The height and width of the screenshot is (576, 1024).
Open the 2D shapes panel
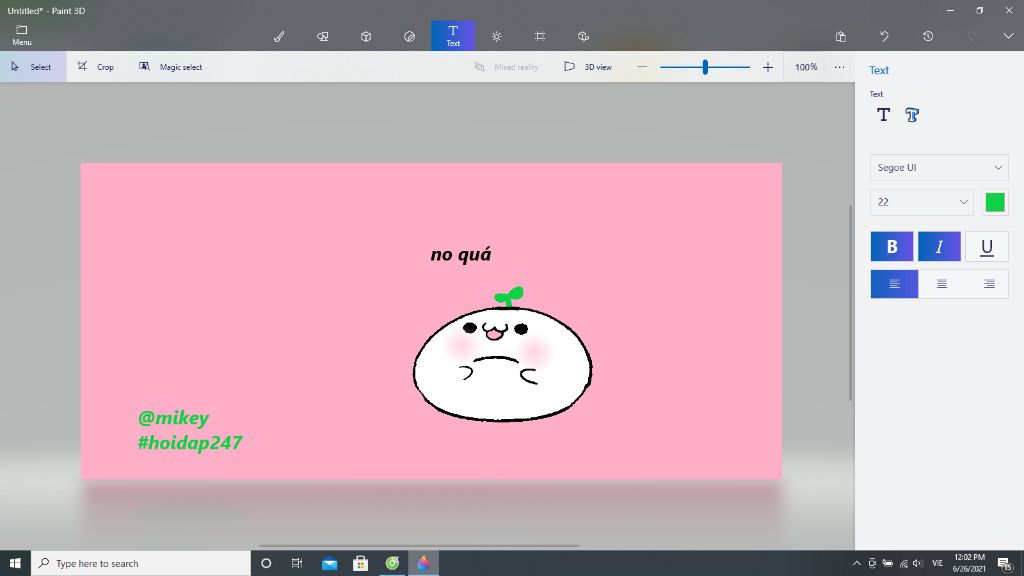tap(322, 35)
